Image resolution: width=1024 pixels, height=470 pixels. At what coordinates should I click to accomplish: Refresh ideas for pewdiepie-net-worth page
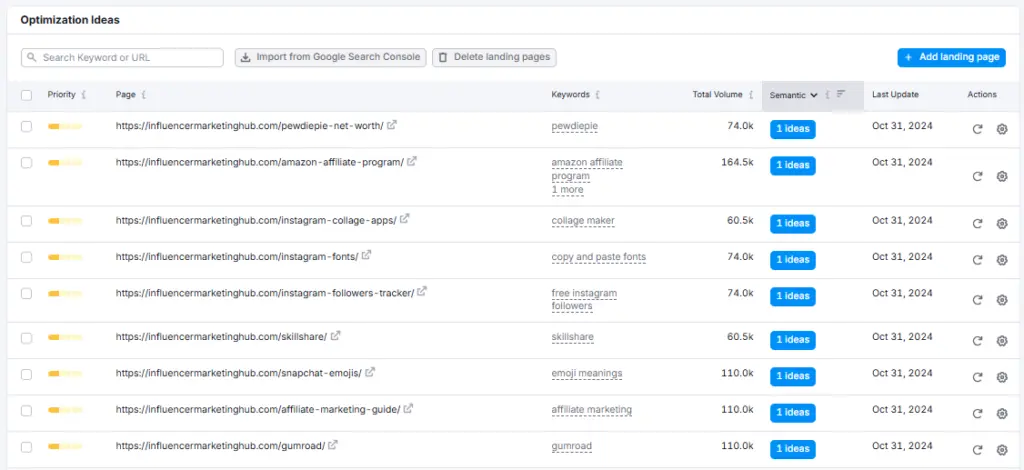(x=978, y=129)
